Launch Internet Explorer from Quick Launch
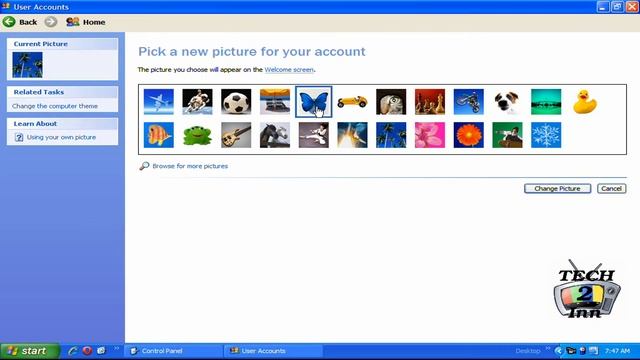Image resolution: width=640 pixels, height=360 pixels. point(73,351)
